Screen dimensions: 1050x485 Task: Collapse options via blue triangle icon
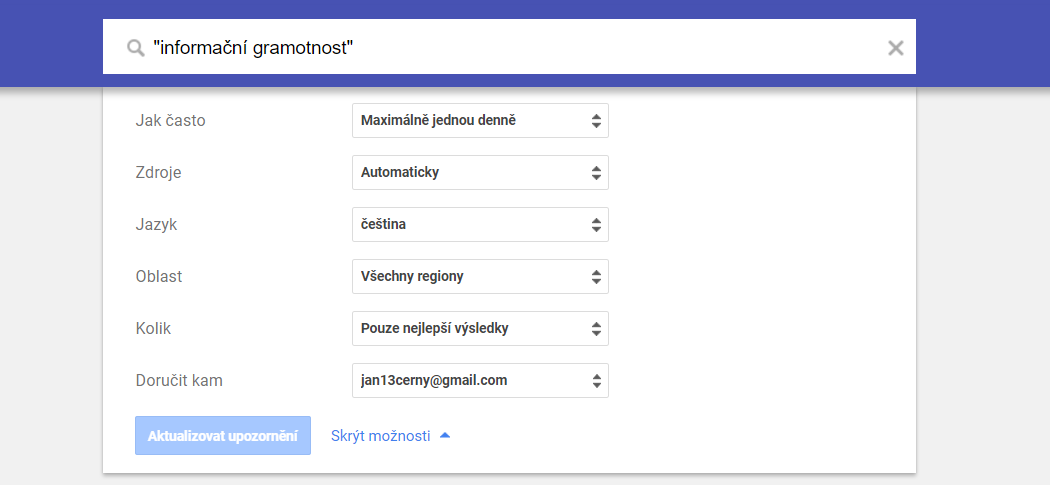pyautogui.click(x=445, y=435)
